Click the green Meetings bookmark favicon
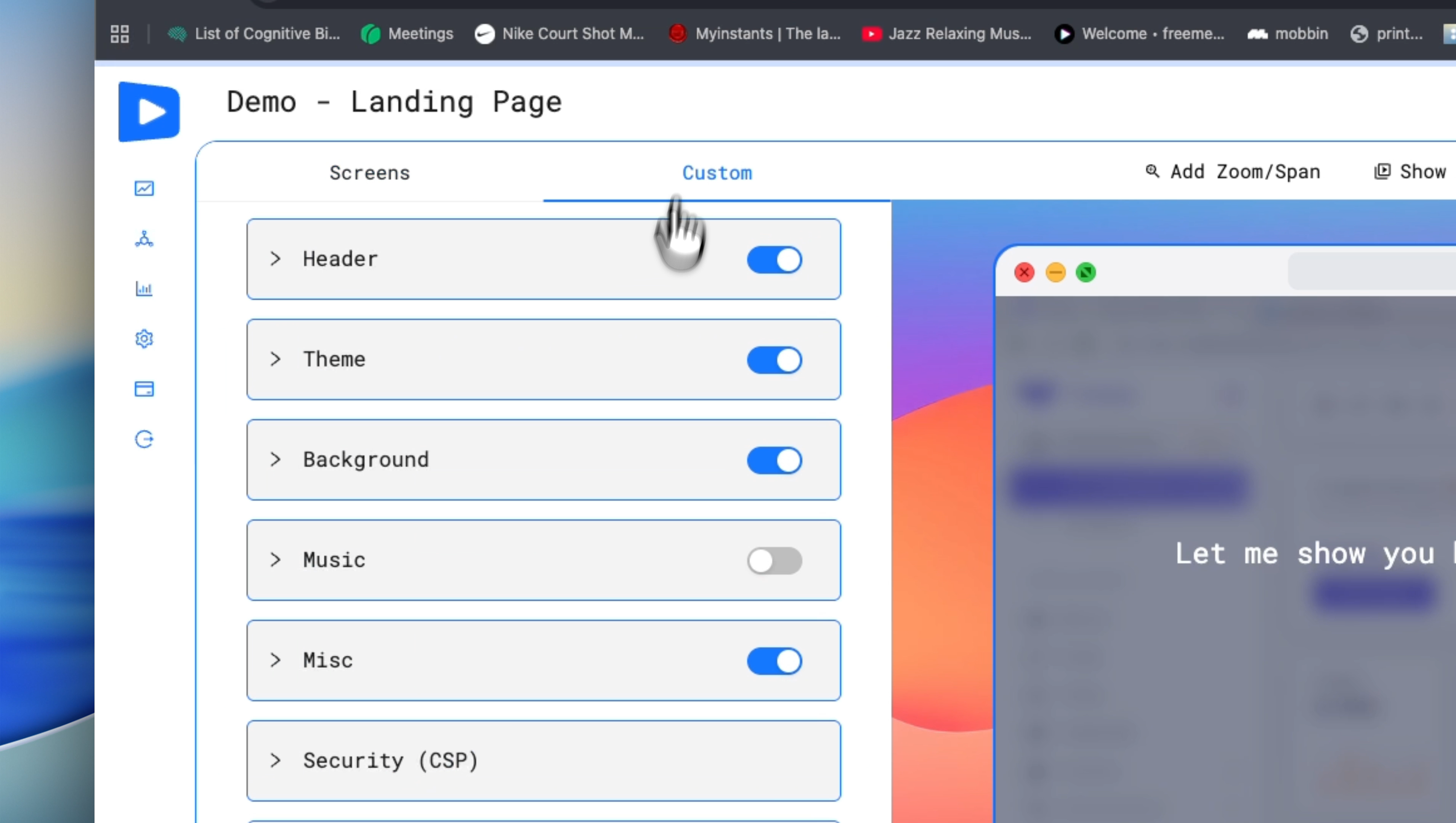This screenshot has height=823, width=1456. pyautogui.click(x=371, y=34)
